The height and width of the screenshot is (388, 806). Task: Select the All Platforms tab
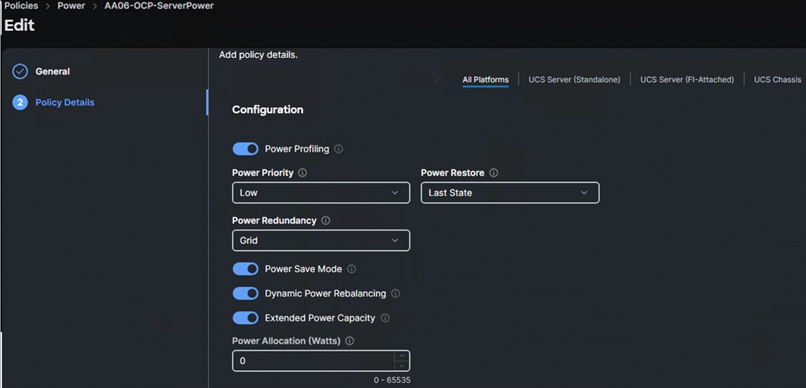[x=485, y=80]
